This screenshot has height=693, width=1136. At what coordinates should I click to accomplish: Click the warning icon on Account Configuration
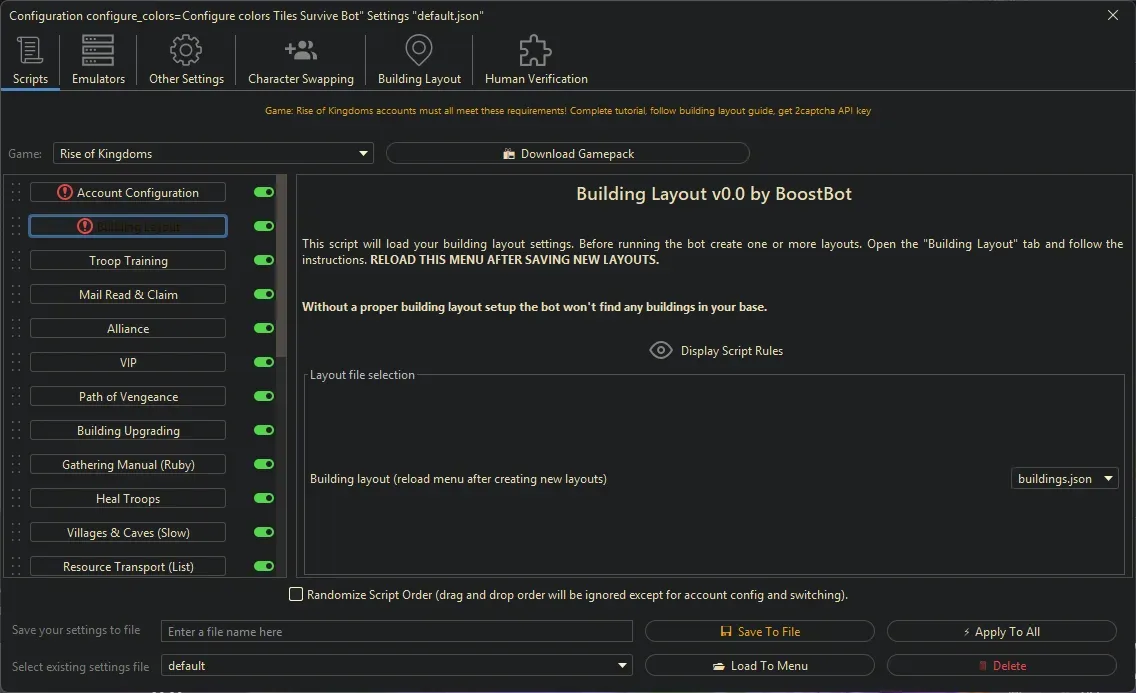tap(64, 191)
